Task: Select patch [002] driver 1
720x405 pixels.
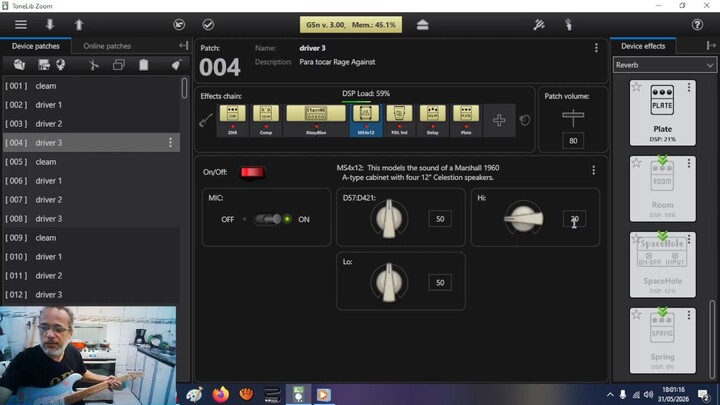Action: pos(91,105)
